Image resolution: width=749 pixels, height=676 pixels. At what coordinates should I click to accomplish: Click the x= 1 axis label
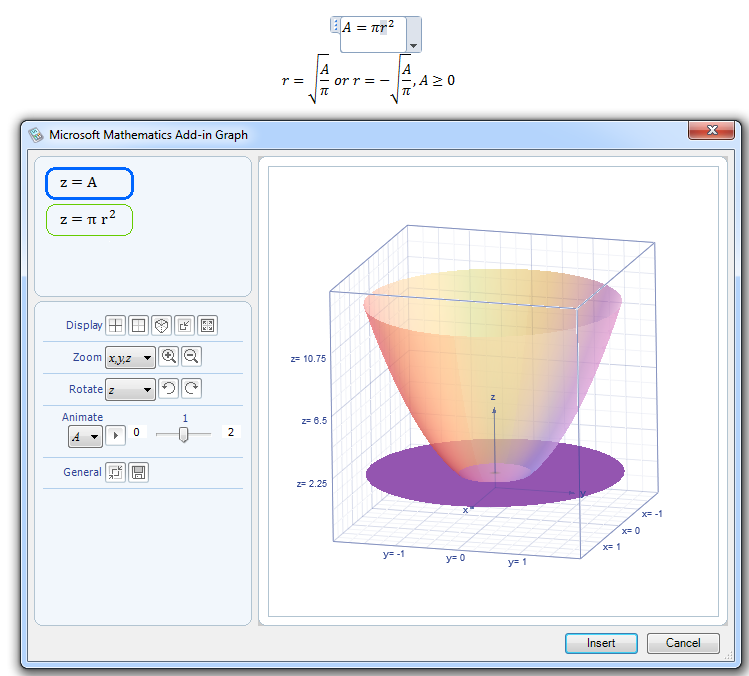point(611,547)
